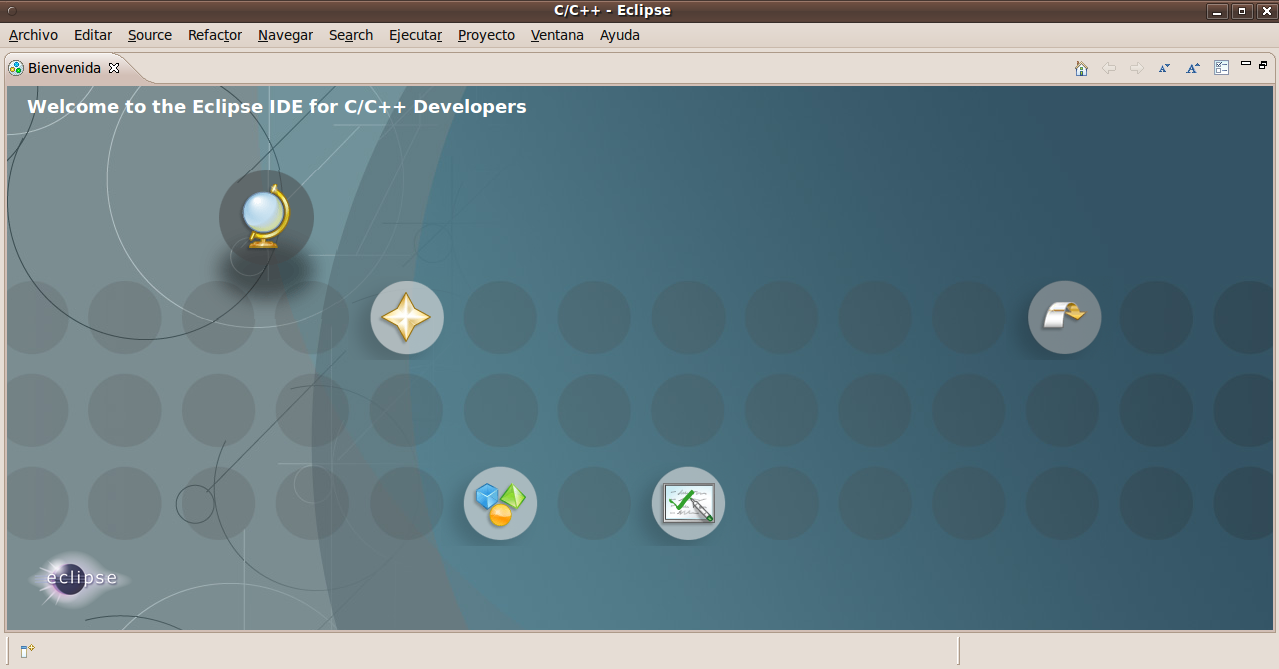Open the Source menu
The height and width of the screenshot is (669, 1279).
pos(150,35)
